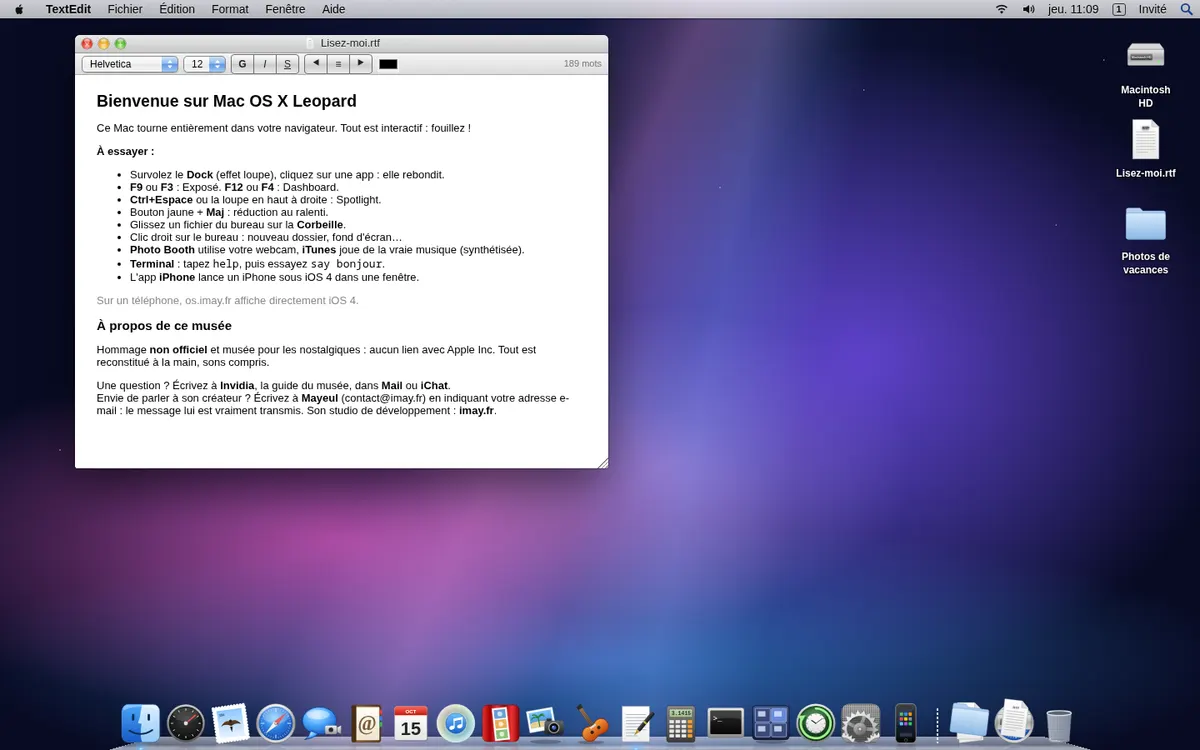The height and width of the screenshot is (750, 1200).
Task: Click the jeu. 11:09 clock
Action: (1073, 9)
